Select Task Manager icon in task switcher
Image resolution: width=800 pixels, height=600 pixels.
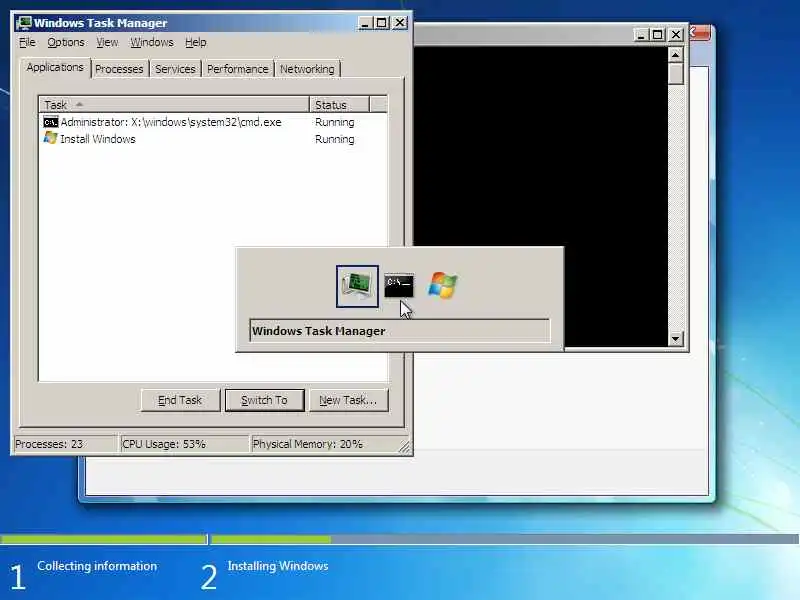357,286
